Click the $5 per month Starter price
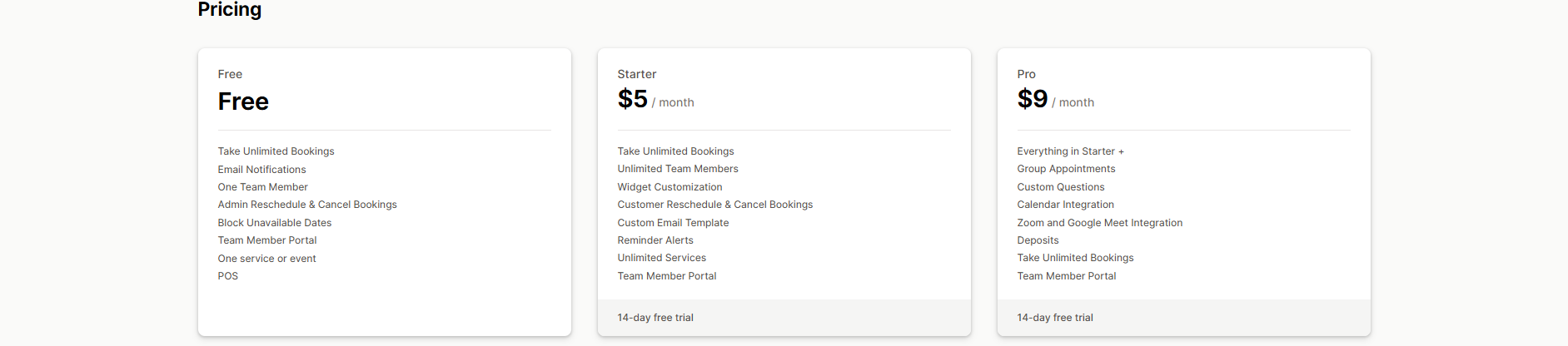Image resolution: width=1568 pixels, height=346 pixels. pos(655,100)
